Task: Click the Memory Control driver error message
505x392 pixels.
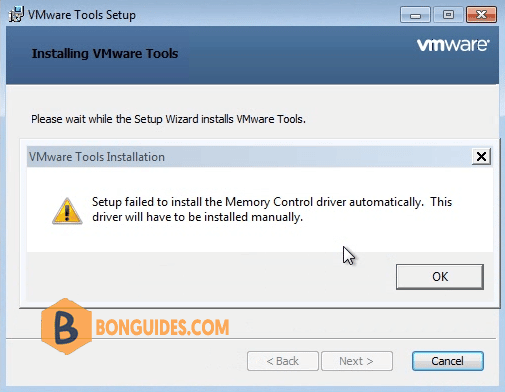Action: click(272, 209)
